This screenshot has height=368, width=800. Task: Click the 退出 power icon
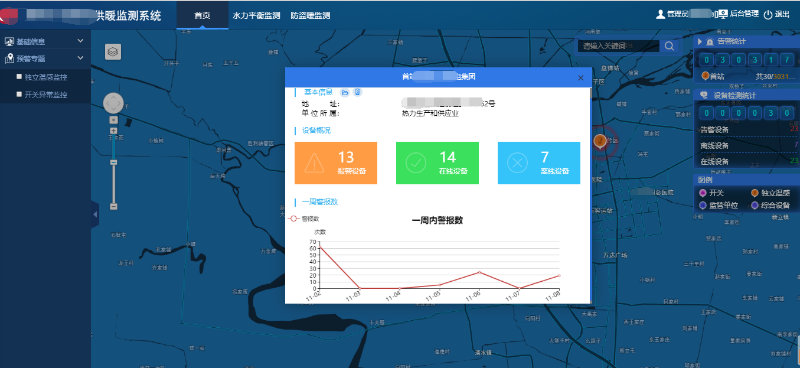point(768,15)
